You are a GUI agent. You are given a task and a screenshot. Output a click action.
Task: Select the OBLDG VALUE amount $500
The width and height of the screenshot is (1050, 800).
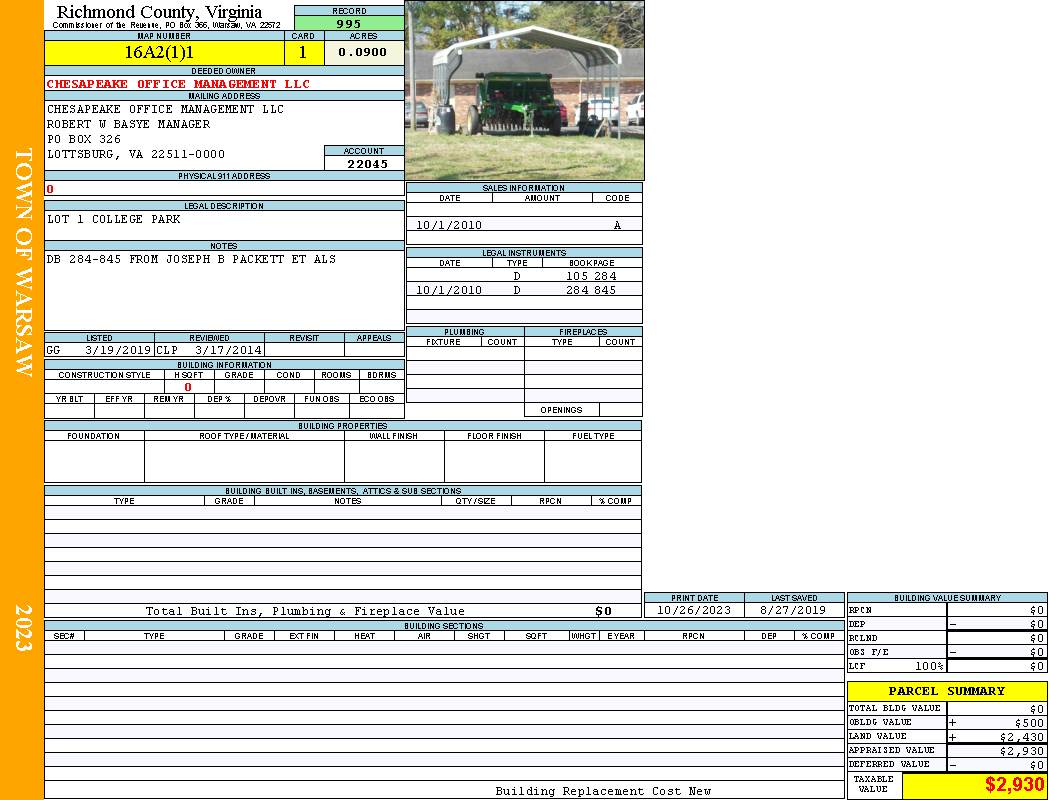point(1029,723)
